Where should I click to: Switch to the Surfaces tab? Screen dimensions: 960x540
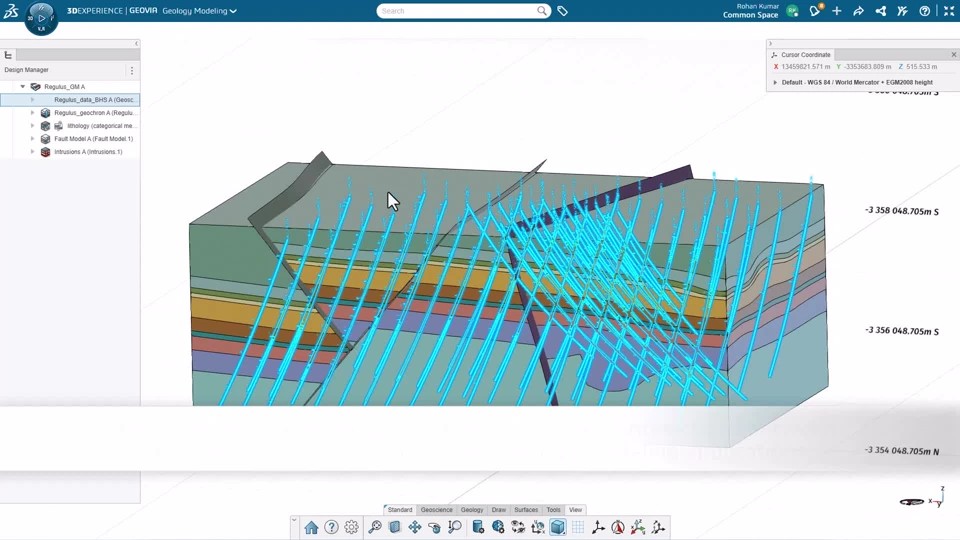pos(526,509)
